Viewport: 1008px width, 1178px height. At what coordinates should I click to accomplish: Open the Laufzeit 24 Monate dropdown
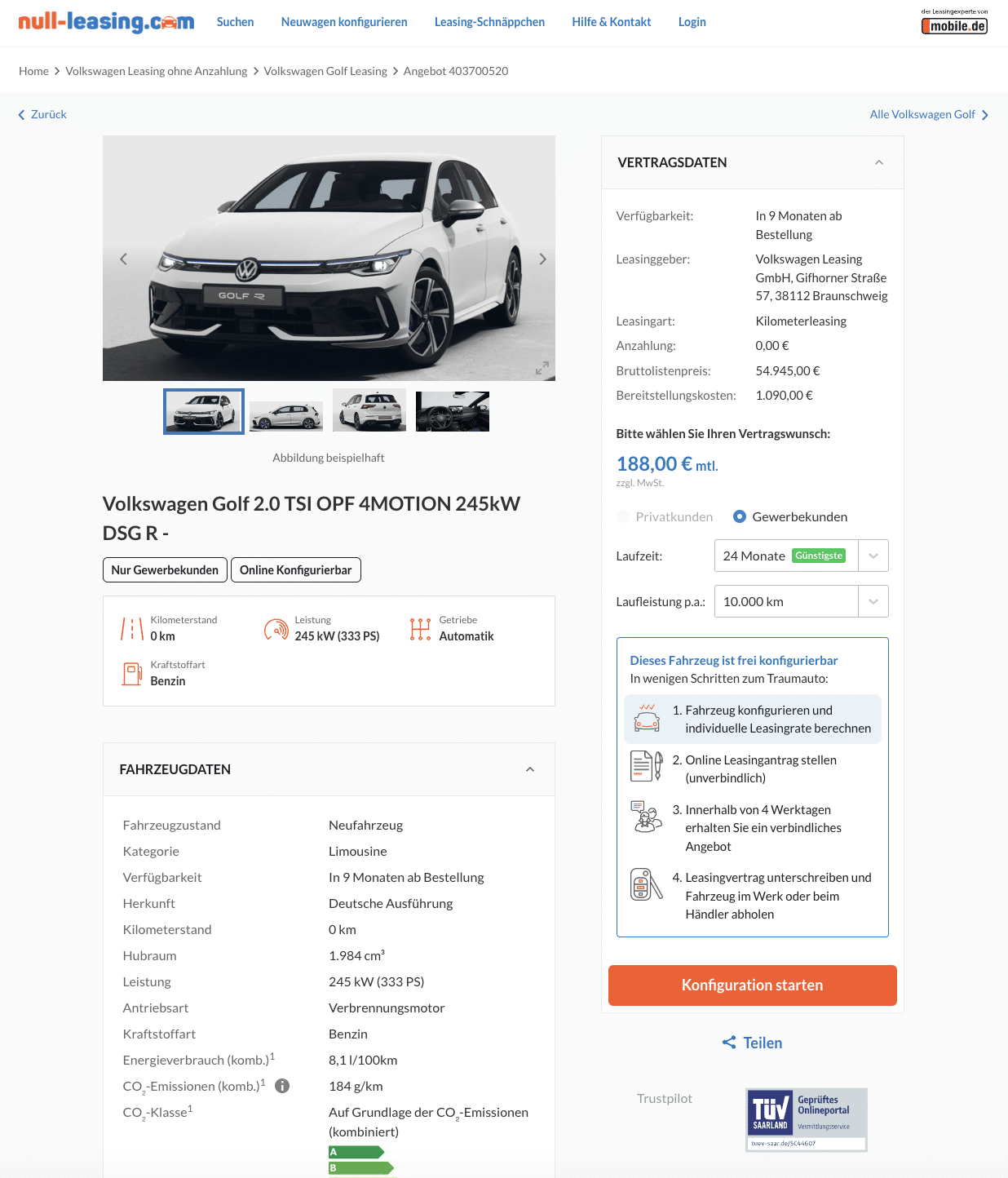[801, 556]
